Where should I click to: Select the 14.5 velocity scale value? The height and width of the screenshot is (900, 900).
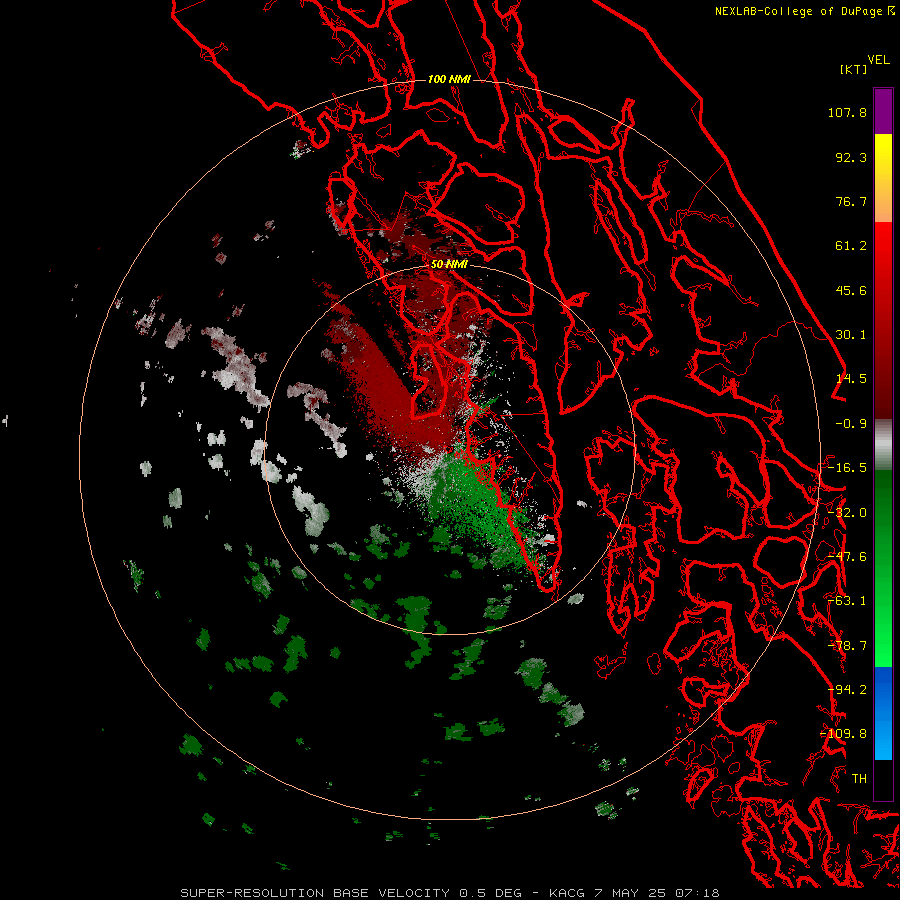(851, 379)
